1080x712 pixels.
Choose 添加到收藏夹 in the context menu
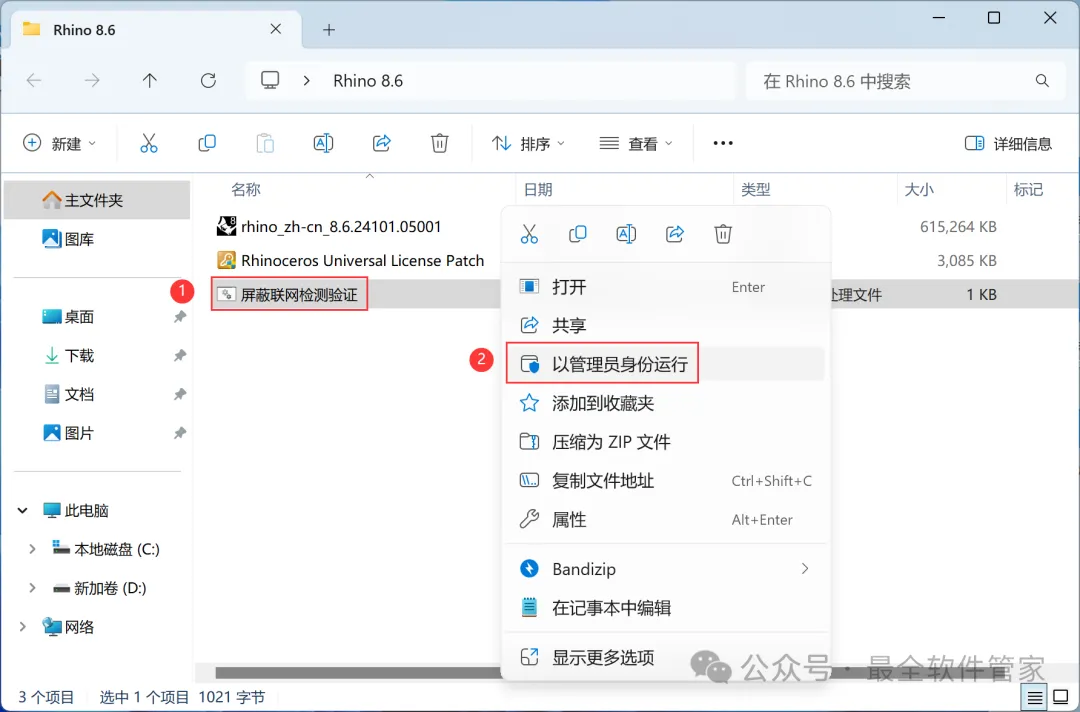pyautogui.click(x=665, y=403)
